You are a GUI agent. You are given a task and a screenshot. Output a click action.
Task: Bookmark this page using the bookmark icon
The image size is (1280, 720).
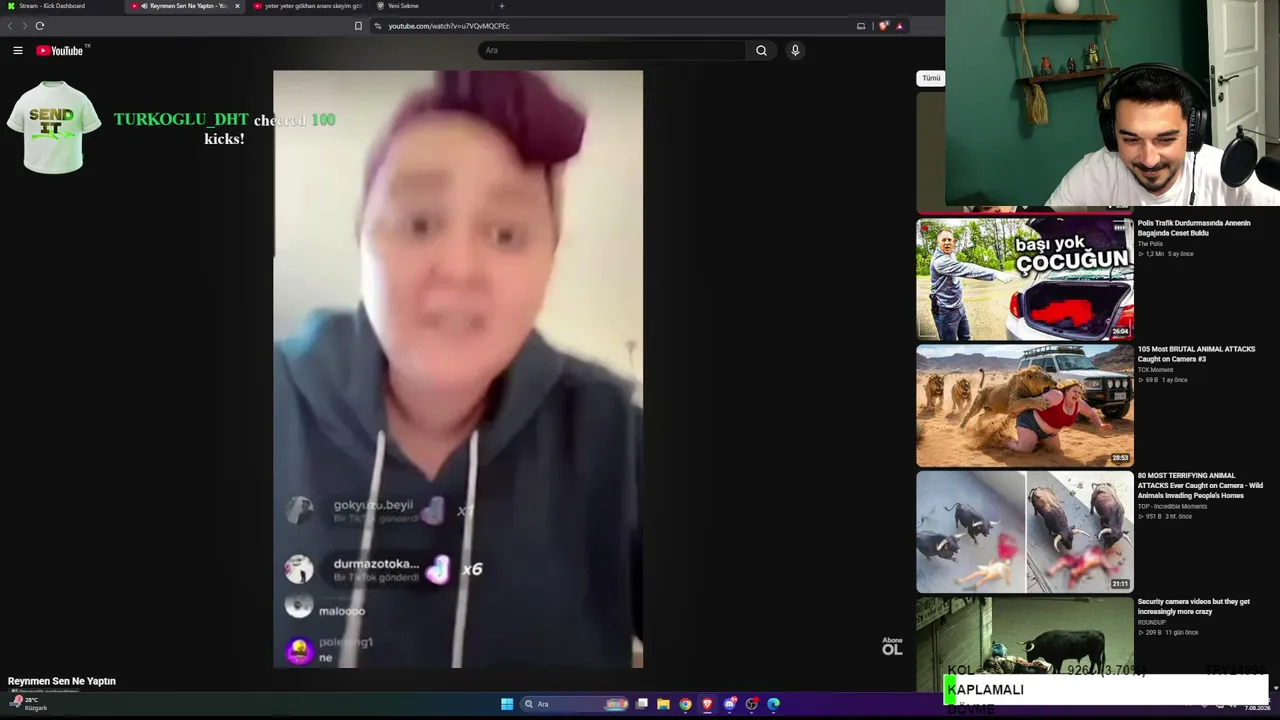(358, 26)
